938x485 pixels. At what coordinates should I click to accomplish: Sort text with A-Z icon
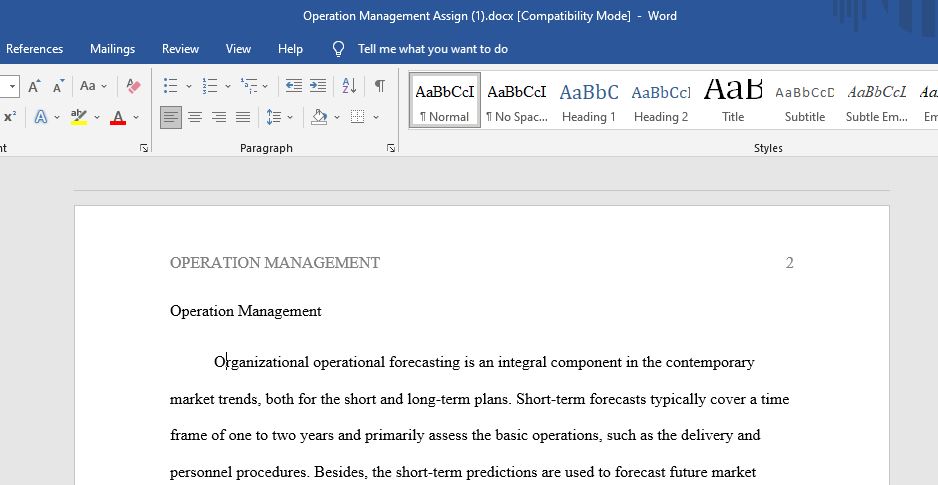(x=349, y=86)
